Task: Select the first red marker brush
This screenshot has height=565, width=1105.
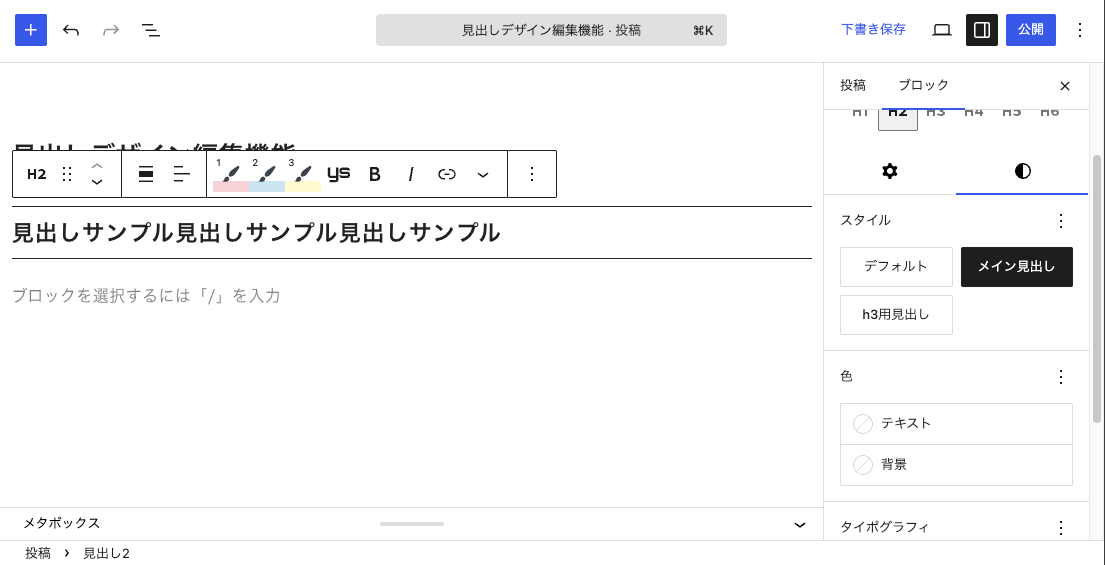Action: (230, 174)
